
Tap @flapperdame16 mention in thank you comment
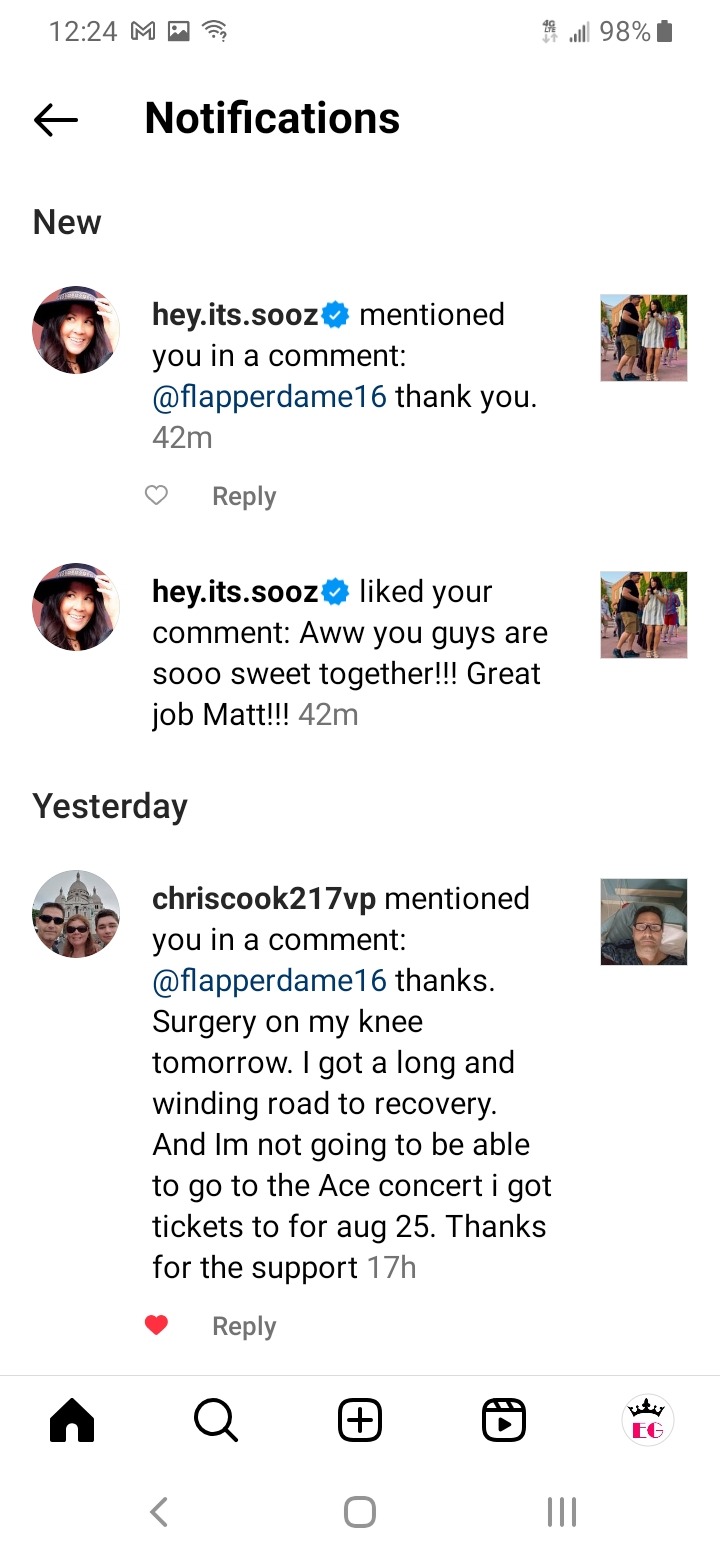pyautogui.click(x=269, y=397)
